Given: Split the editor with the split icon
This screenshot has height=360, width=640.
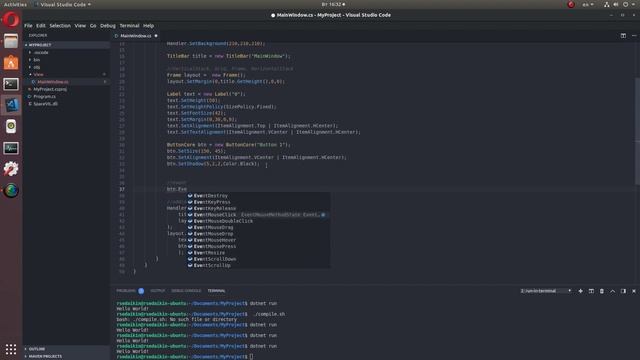Looking at the screenshot, I should pos(623,36).
